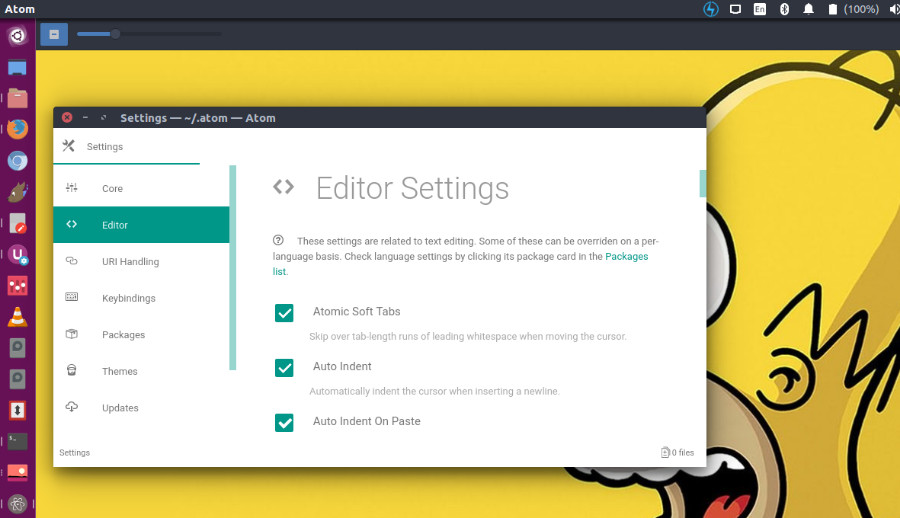This screenshot has width=900, height=518.
Task: Open Ubuntu Dash from the launcher
Action: click(17, 36)
